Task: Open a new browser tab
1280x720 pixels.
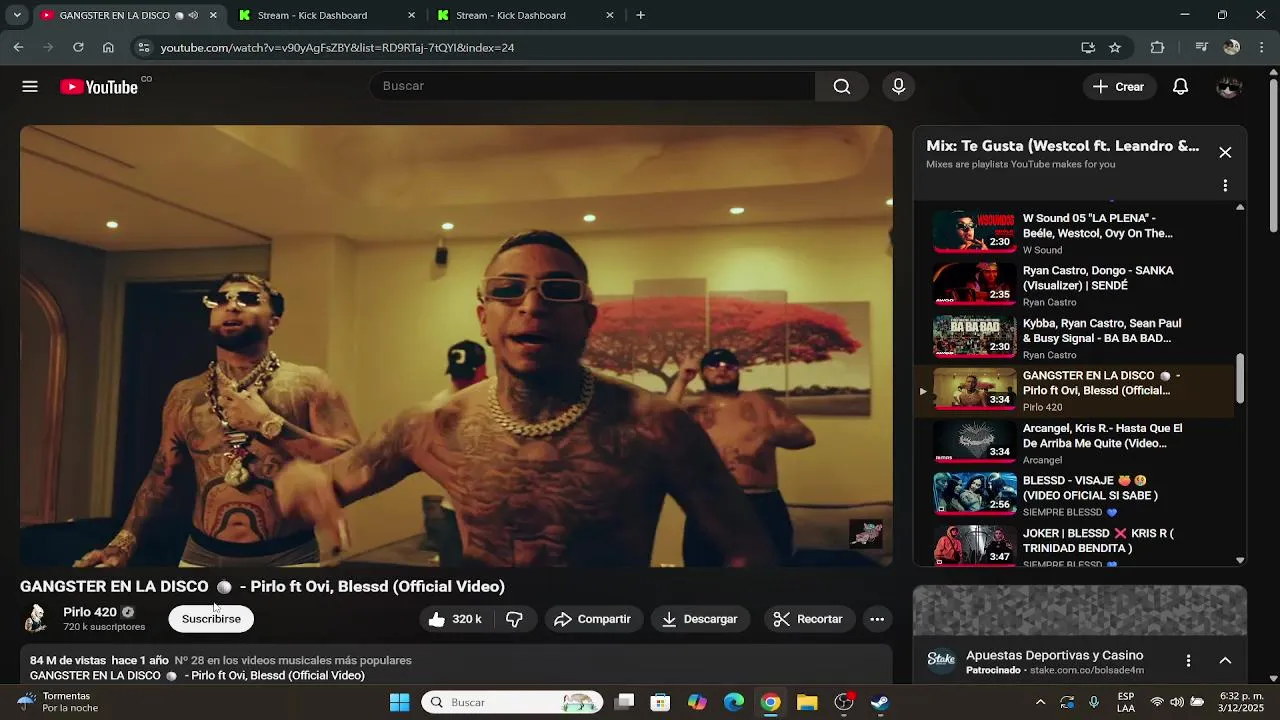Action: (x=640, y=15)
